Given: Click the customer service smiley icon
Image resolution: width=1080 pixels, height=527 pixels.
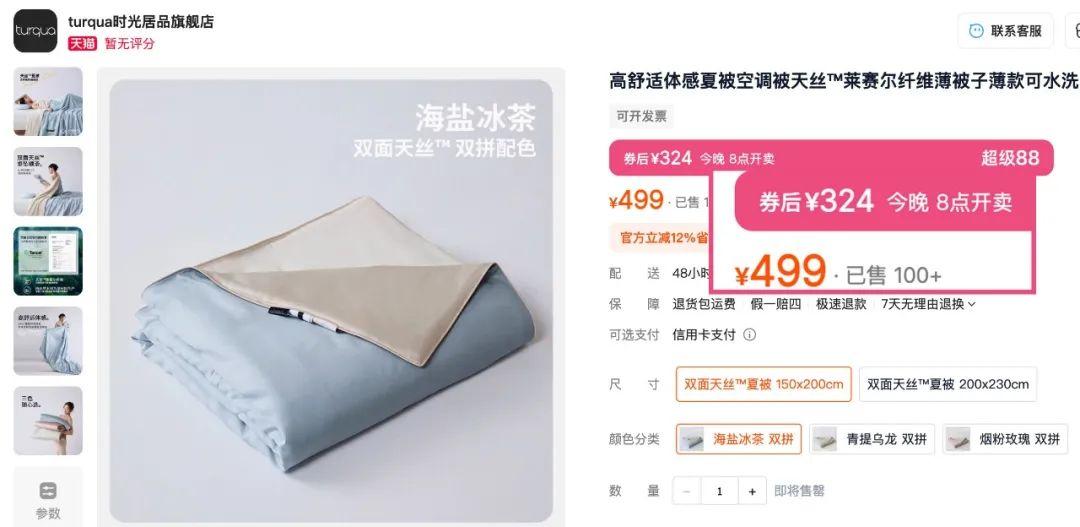Looking at the screenshot, I should point(976,31).
